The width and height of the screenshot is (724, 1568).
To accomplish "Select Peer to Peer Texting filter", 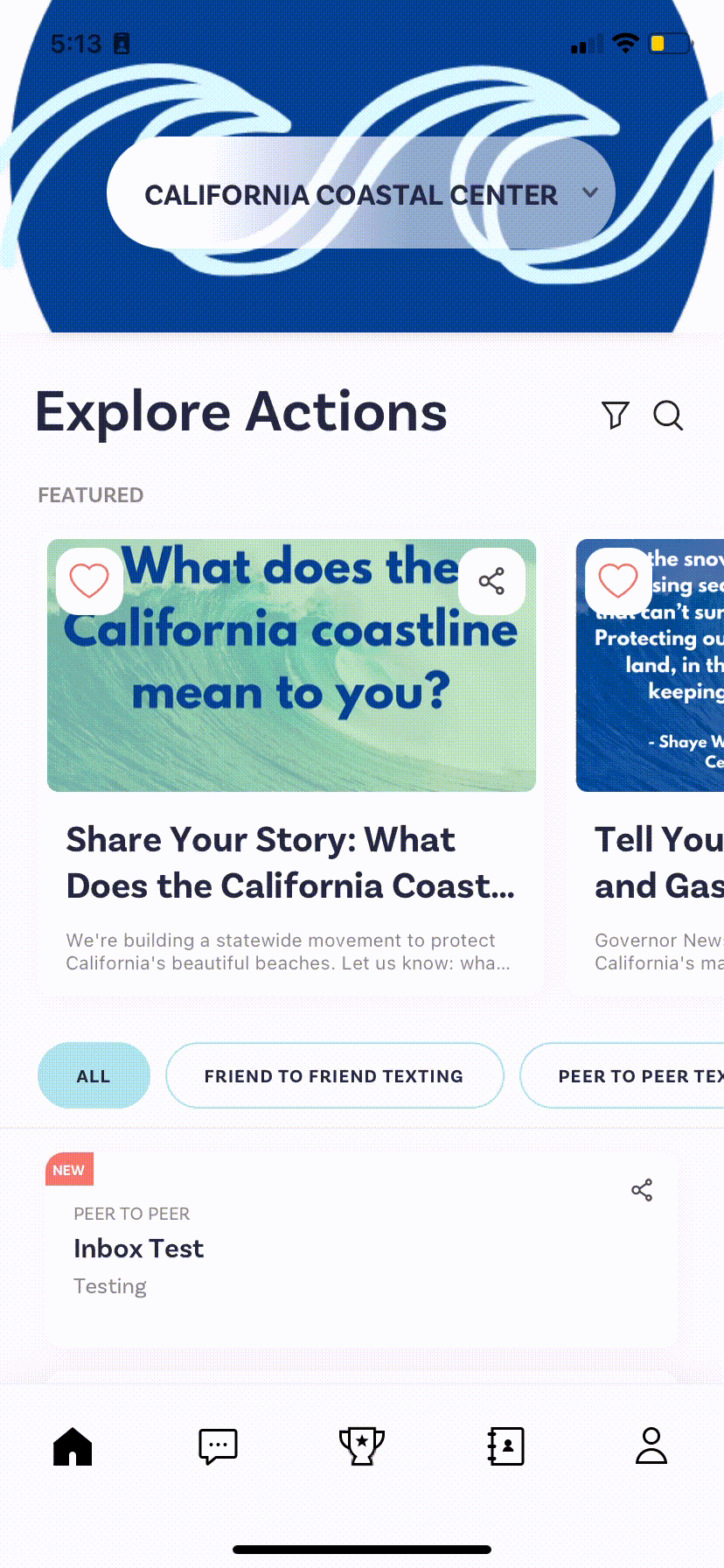I will click(x=623, y=1075).
